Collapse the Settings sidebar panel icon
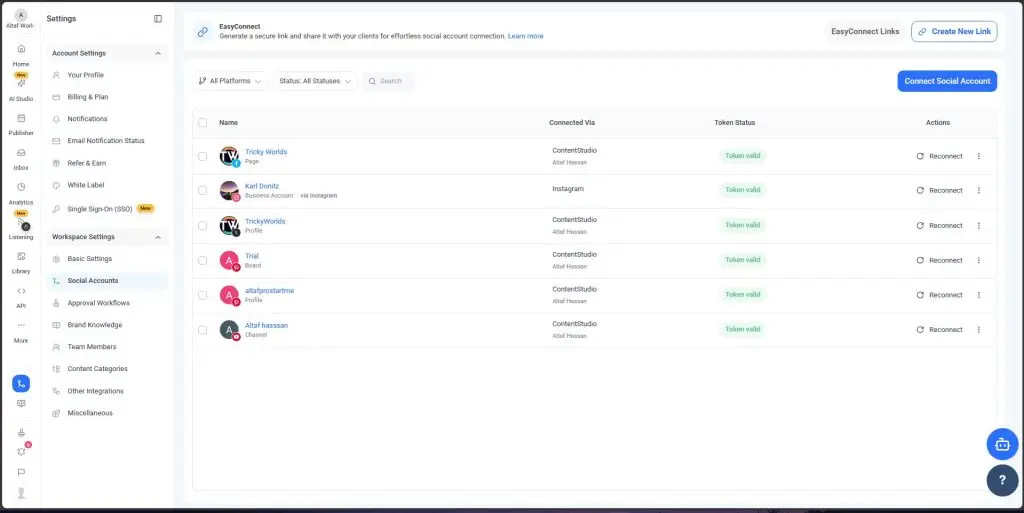Viewport: 1024px width, 513px height. point(158,19)
